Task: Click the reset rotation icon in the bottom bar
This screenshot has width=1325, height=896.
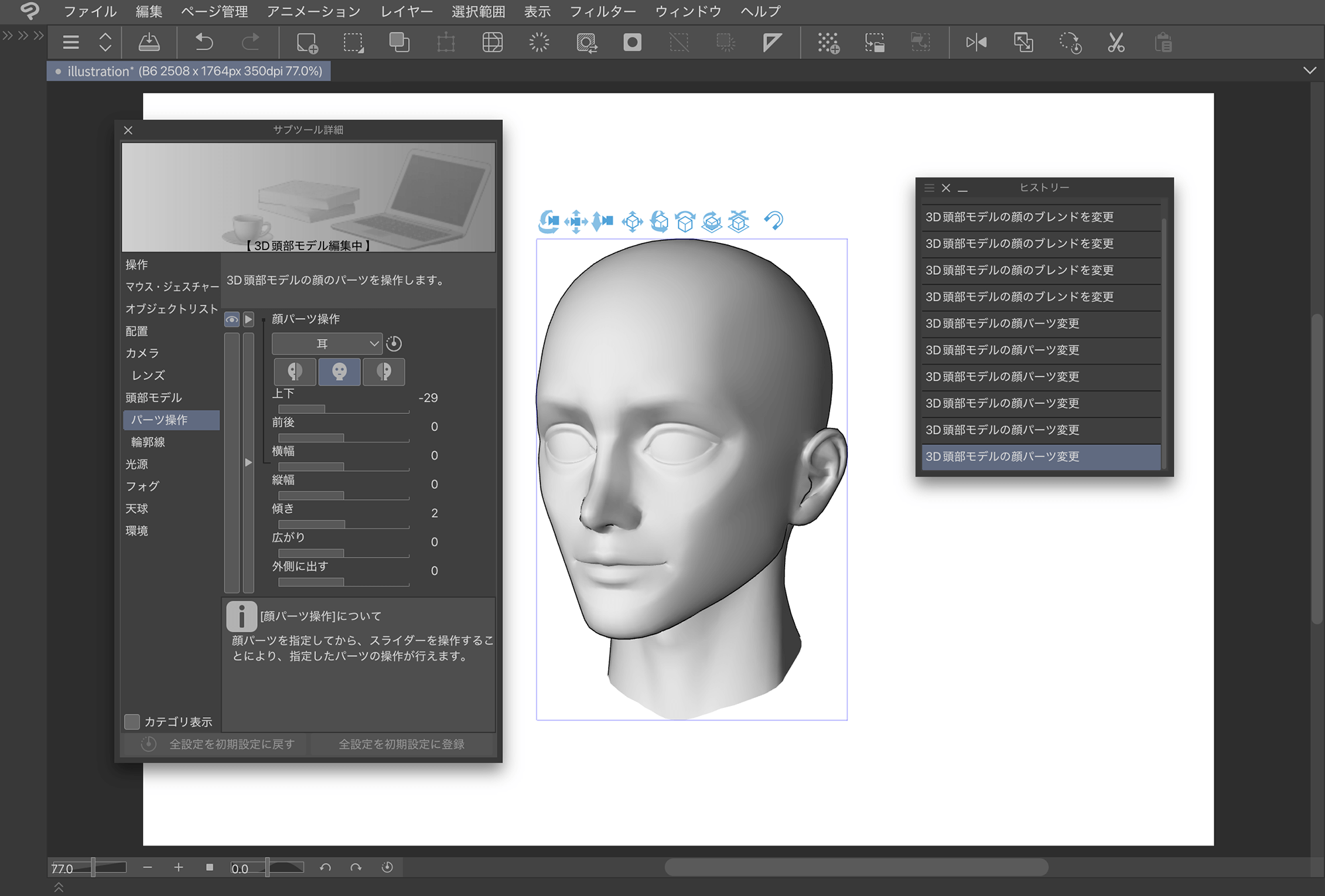Action: [388, 868]
